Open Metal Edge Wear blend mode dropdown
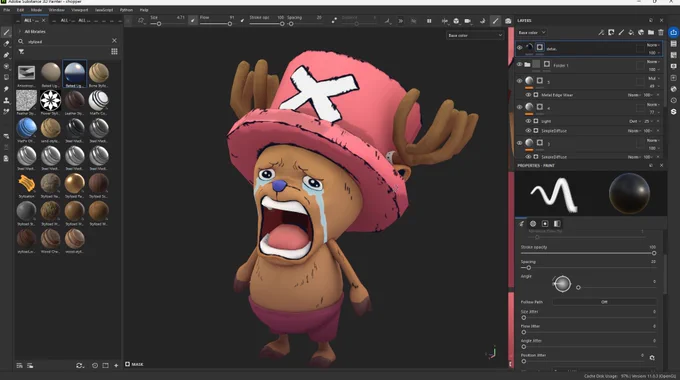The height and width of the screenshot is (380, 680). point(634,95)
